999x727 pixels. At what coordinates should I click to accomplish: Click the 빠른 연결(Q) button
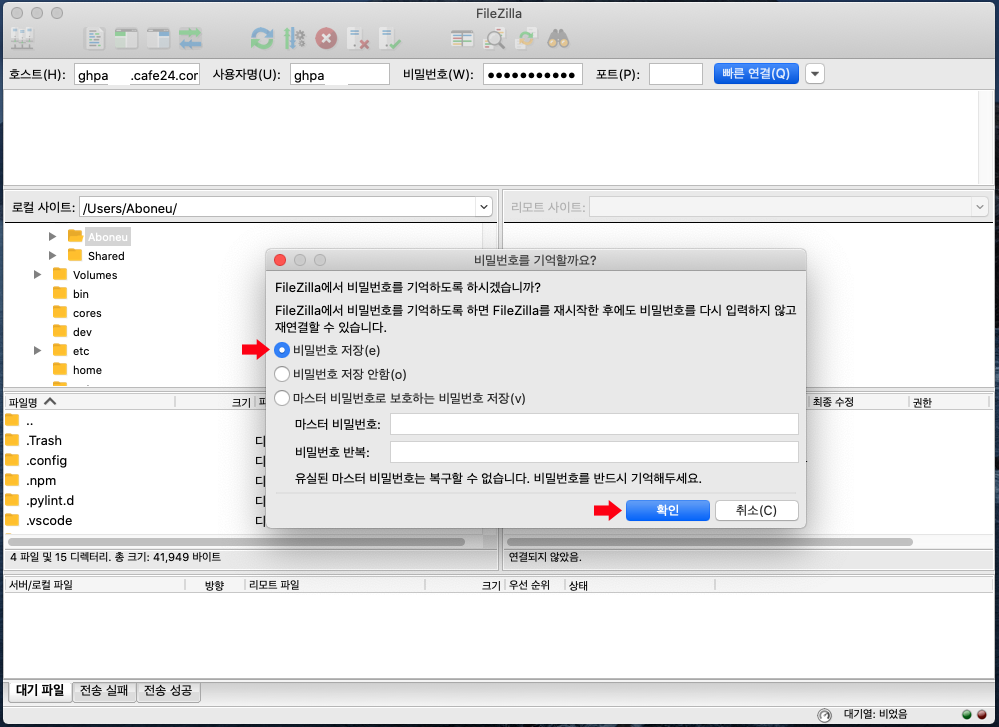tap(756, 74)
